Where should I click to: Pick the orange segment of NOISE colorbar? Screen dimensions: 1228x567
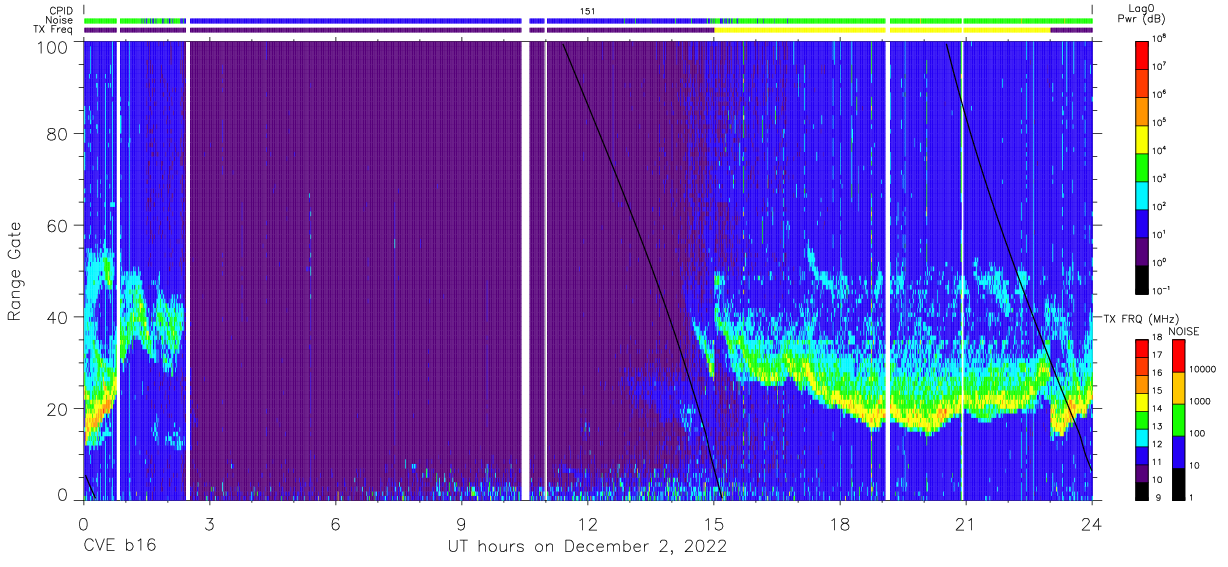point(1177,387)
